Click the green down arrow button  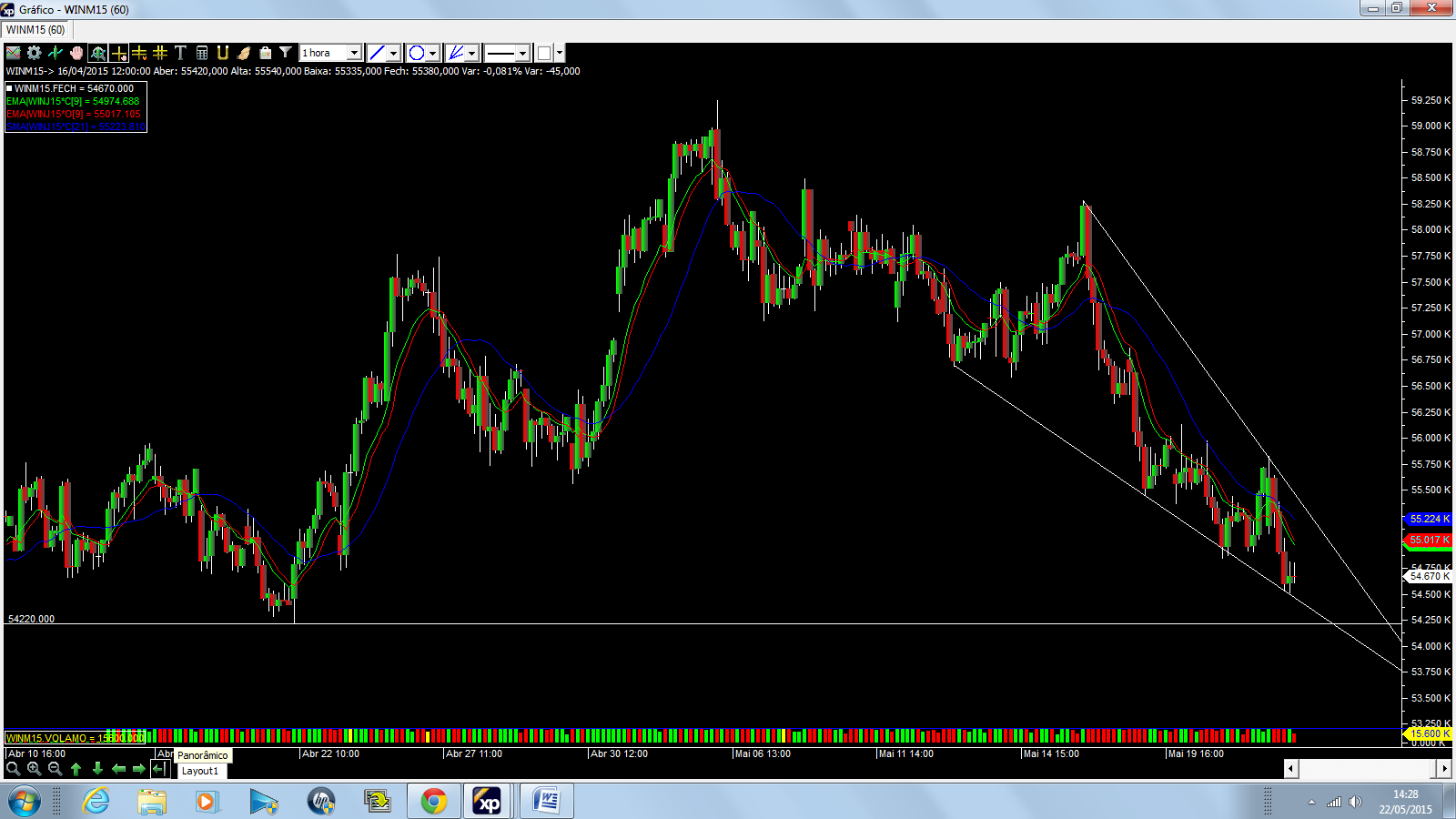97,769
